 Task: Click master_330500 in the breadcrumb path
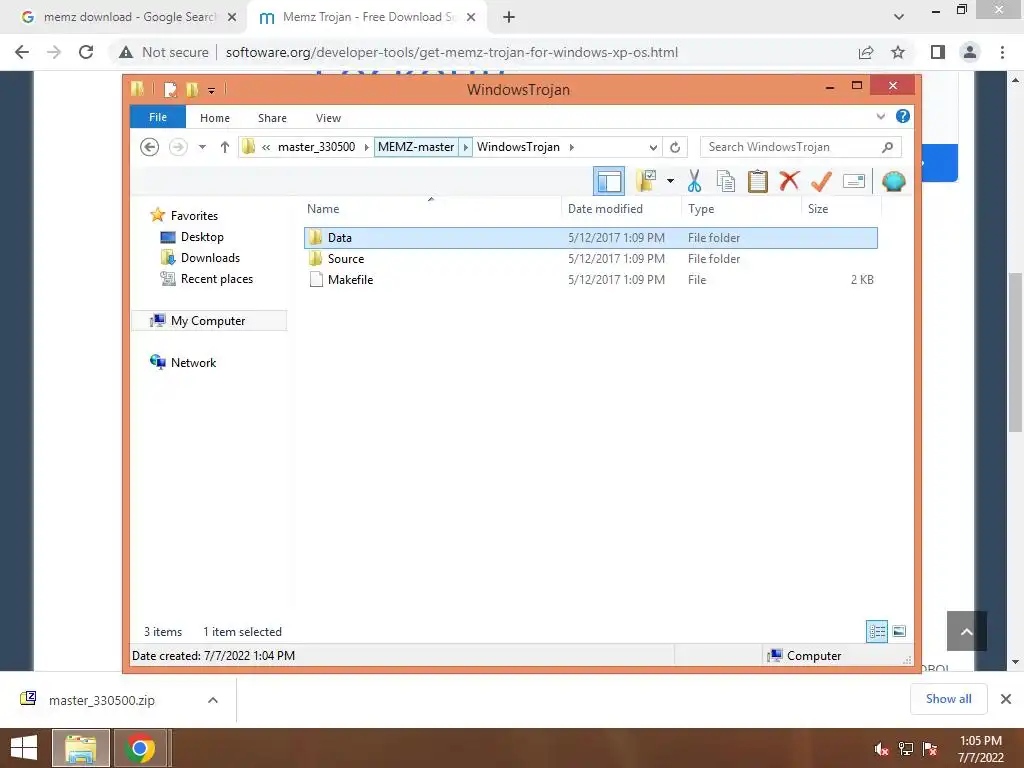(x=317, y=147)
